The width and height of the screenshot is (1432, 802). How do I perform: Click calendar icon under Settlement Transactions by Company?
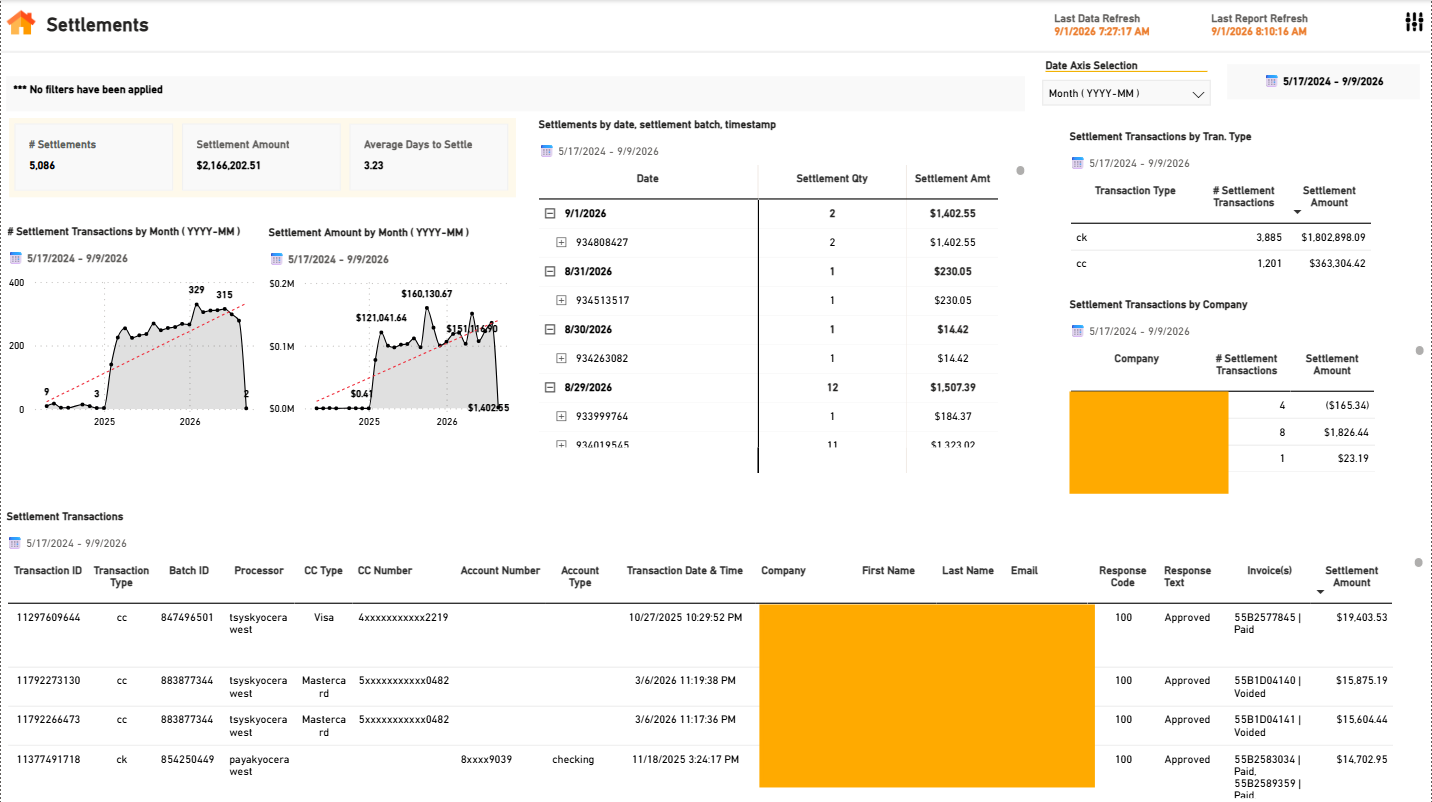[1077, 331]
